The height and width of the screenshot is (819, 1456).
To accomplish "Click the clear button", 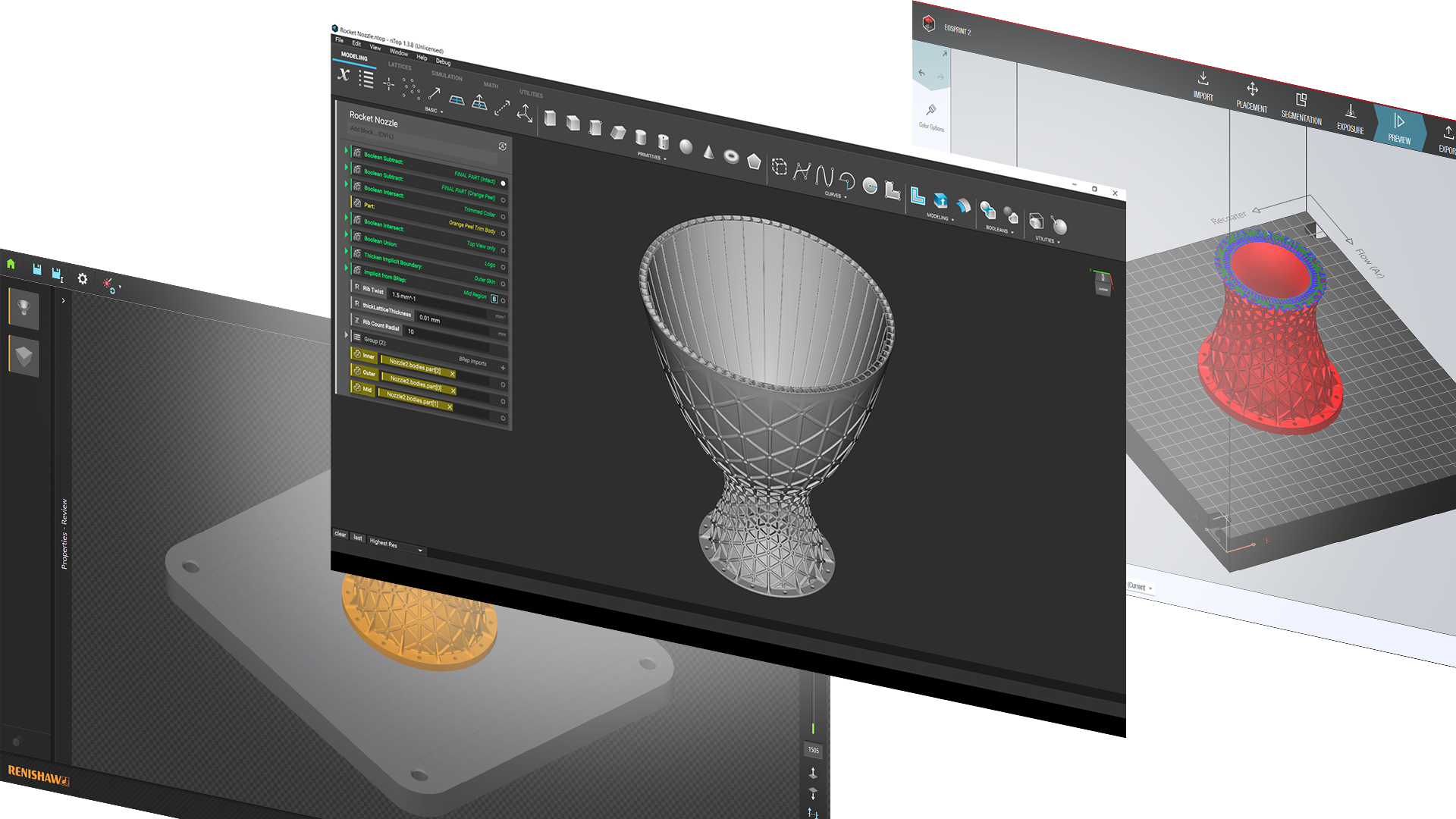I will pos(340,535).
